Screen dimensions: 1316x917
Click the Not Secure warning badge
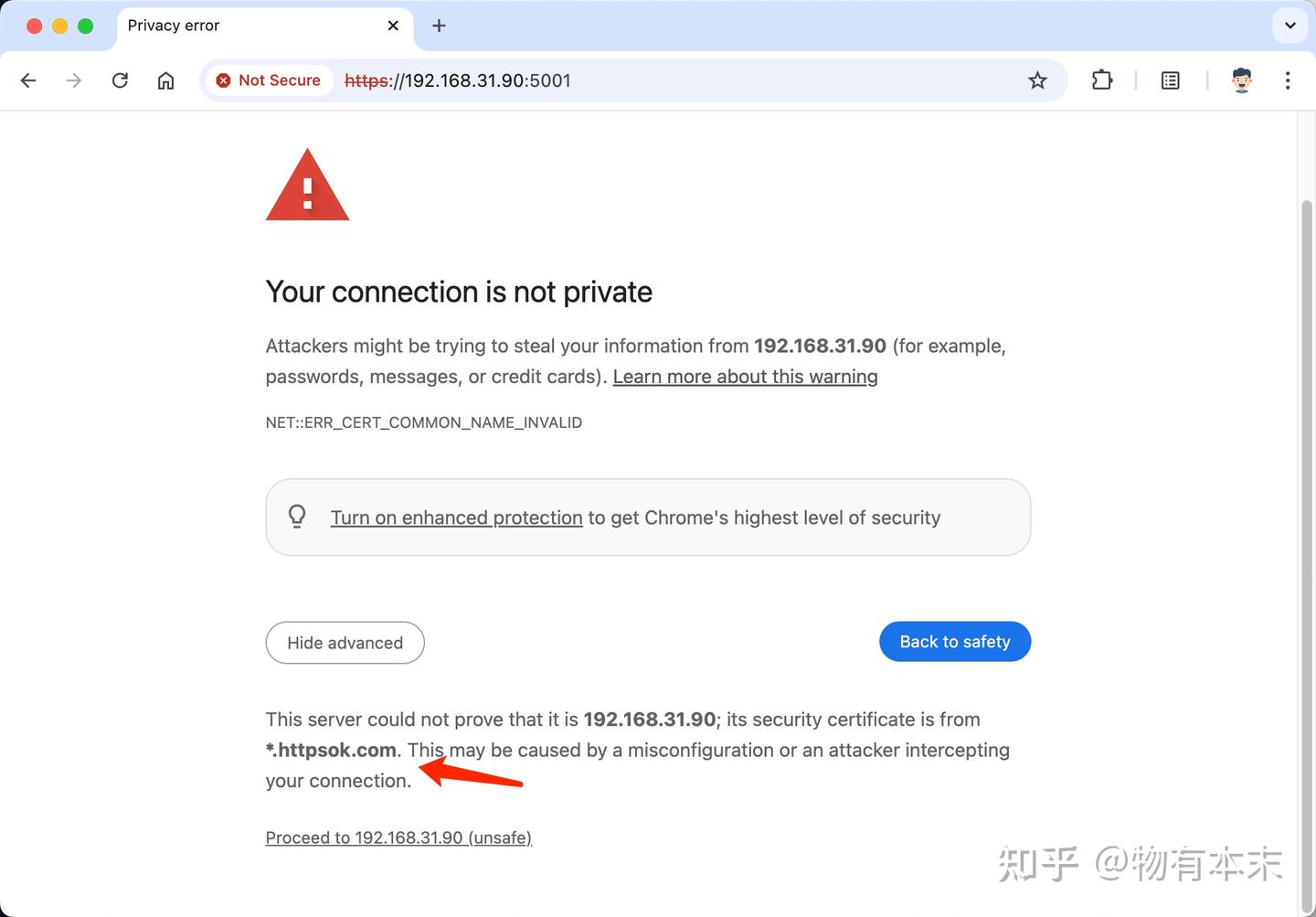click(268, 80)
